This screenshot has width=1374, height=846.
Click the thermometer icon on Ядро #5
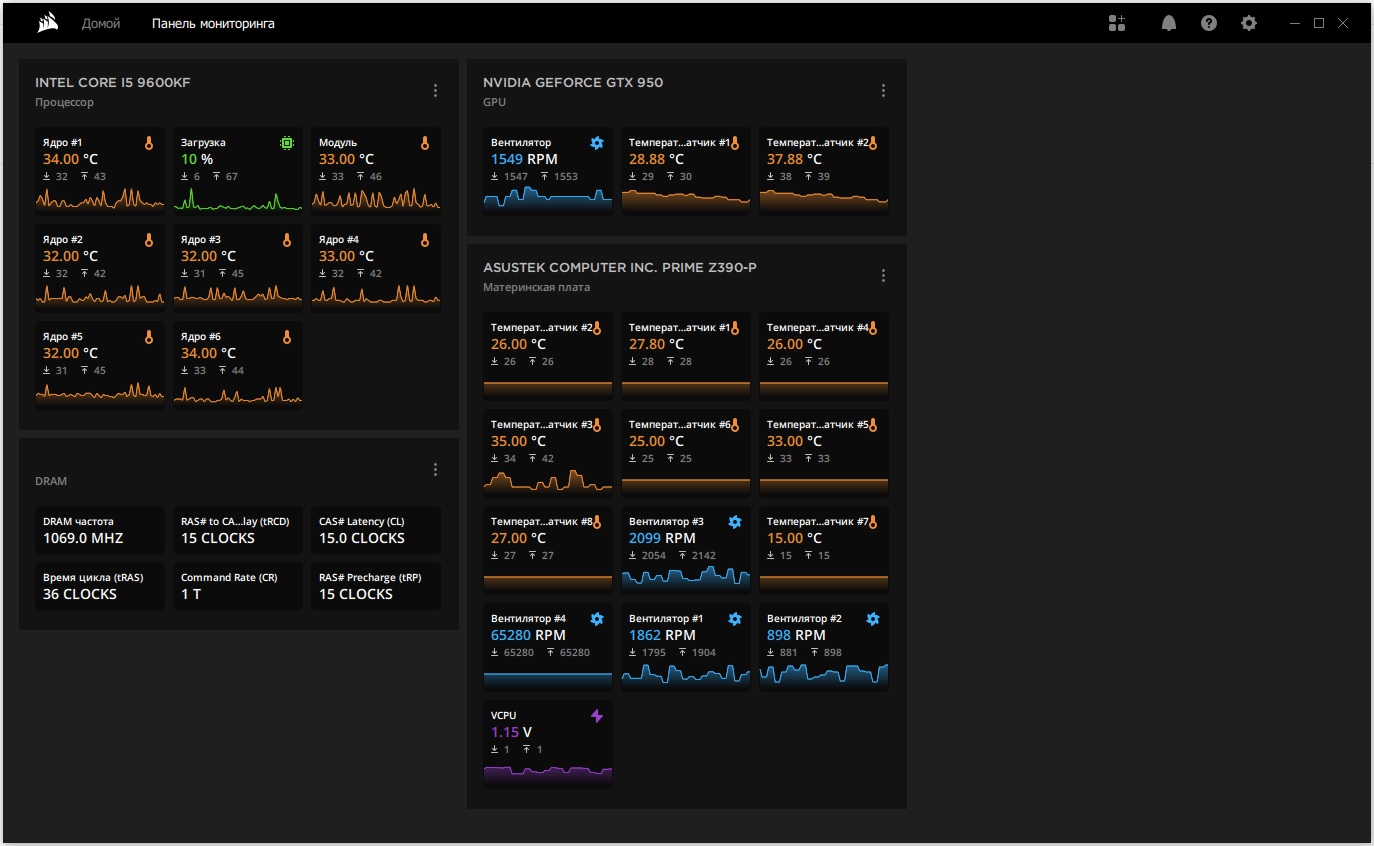[x=149, y=337]
